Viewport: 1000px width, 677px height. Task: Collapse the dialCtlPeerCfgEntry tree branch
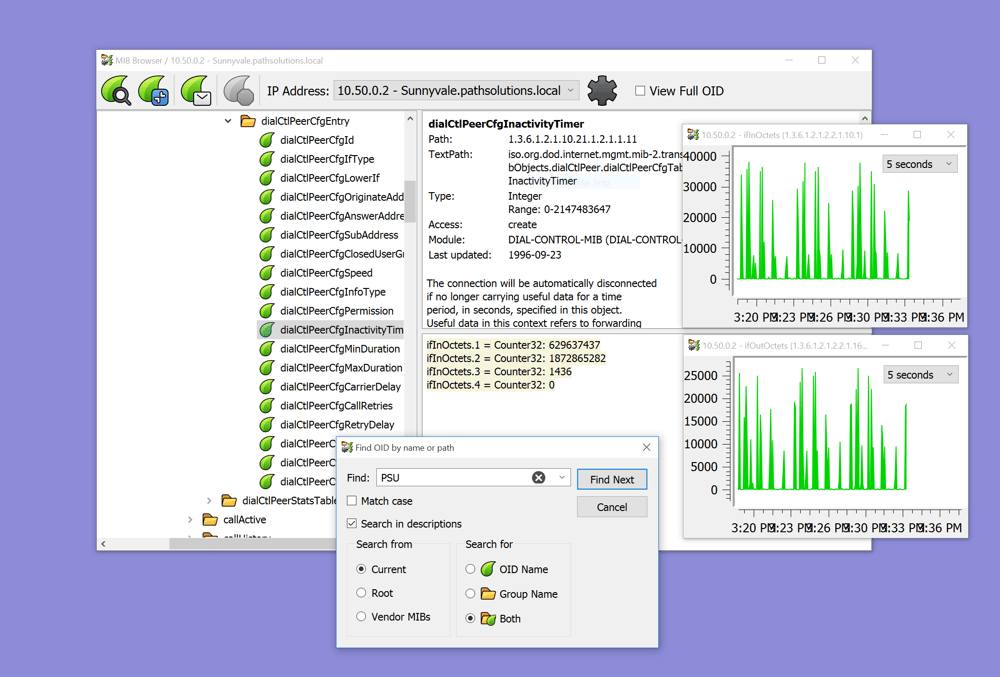[228, 119]
